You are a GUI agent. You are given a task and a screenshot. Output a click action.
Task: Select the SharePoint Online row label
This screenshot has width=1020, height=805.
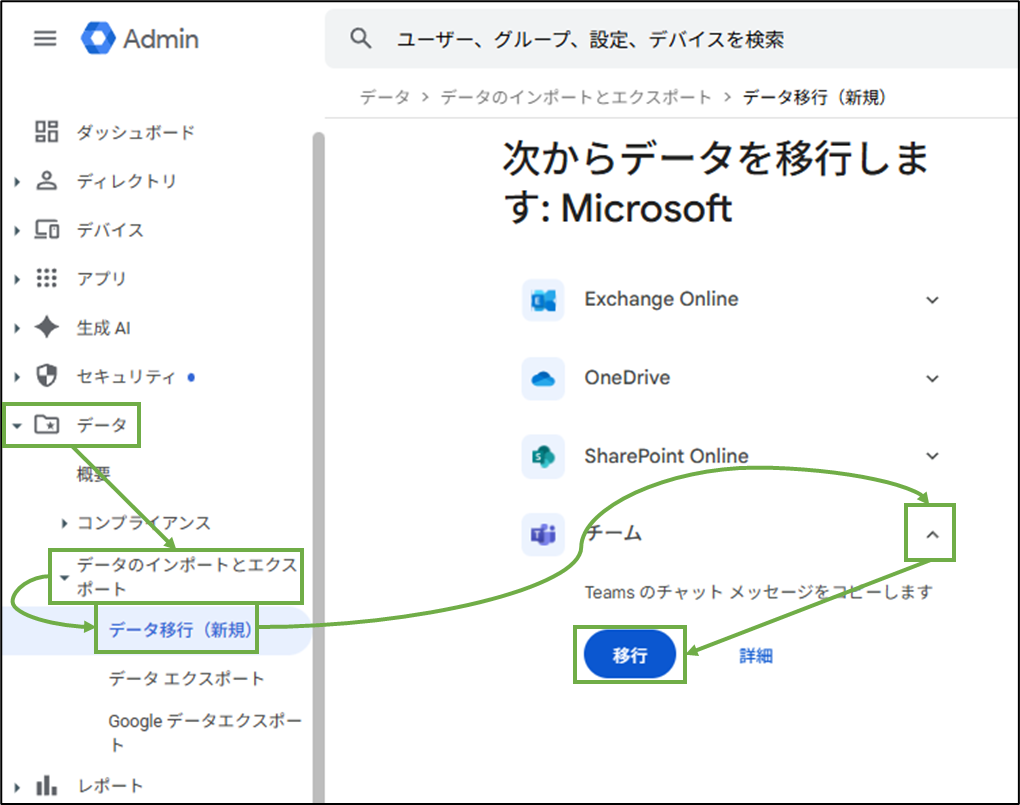pos(666,456)
